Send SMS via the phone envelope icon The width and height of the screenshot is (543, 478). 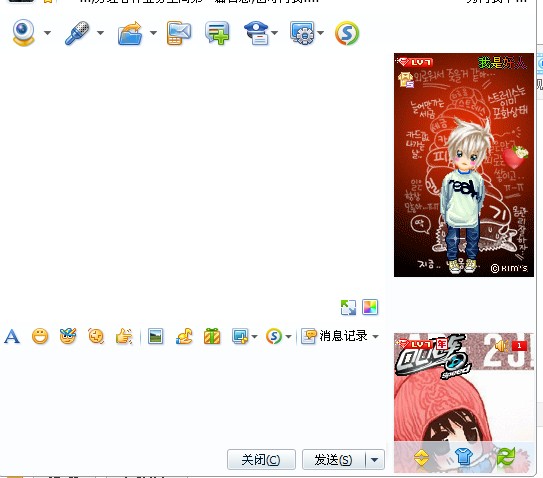point(179,33)
